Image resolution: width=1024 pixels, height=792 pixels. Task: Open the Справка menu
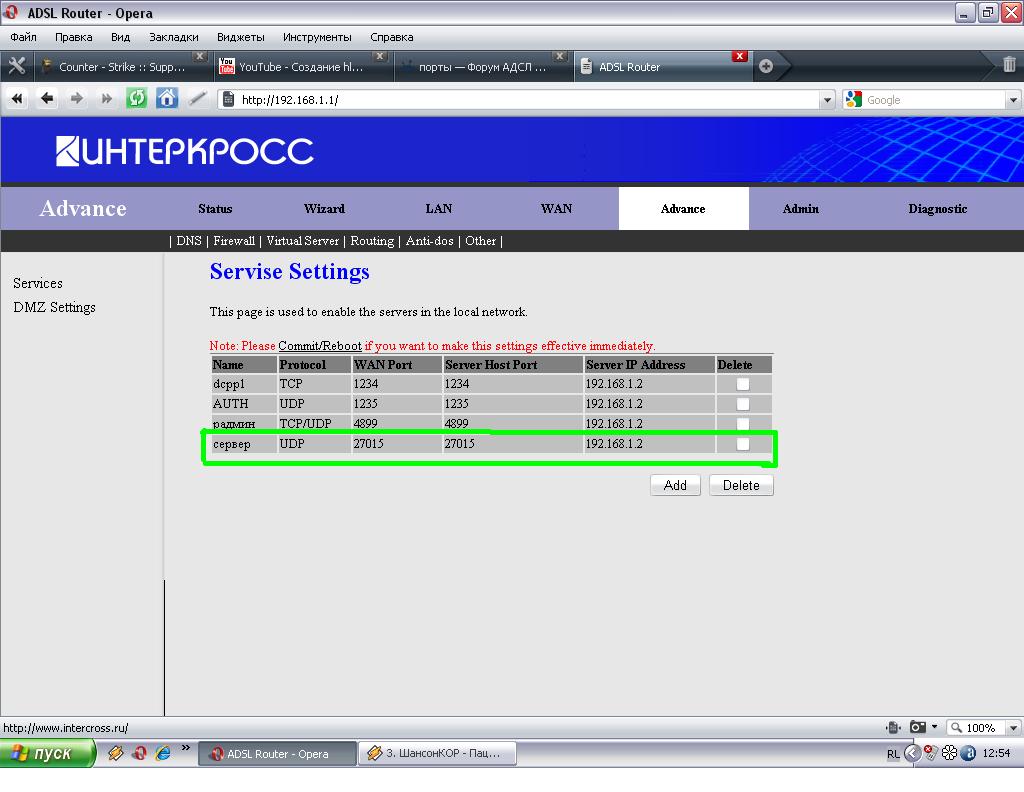391,37
